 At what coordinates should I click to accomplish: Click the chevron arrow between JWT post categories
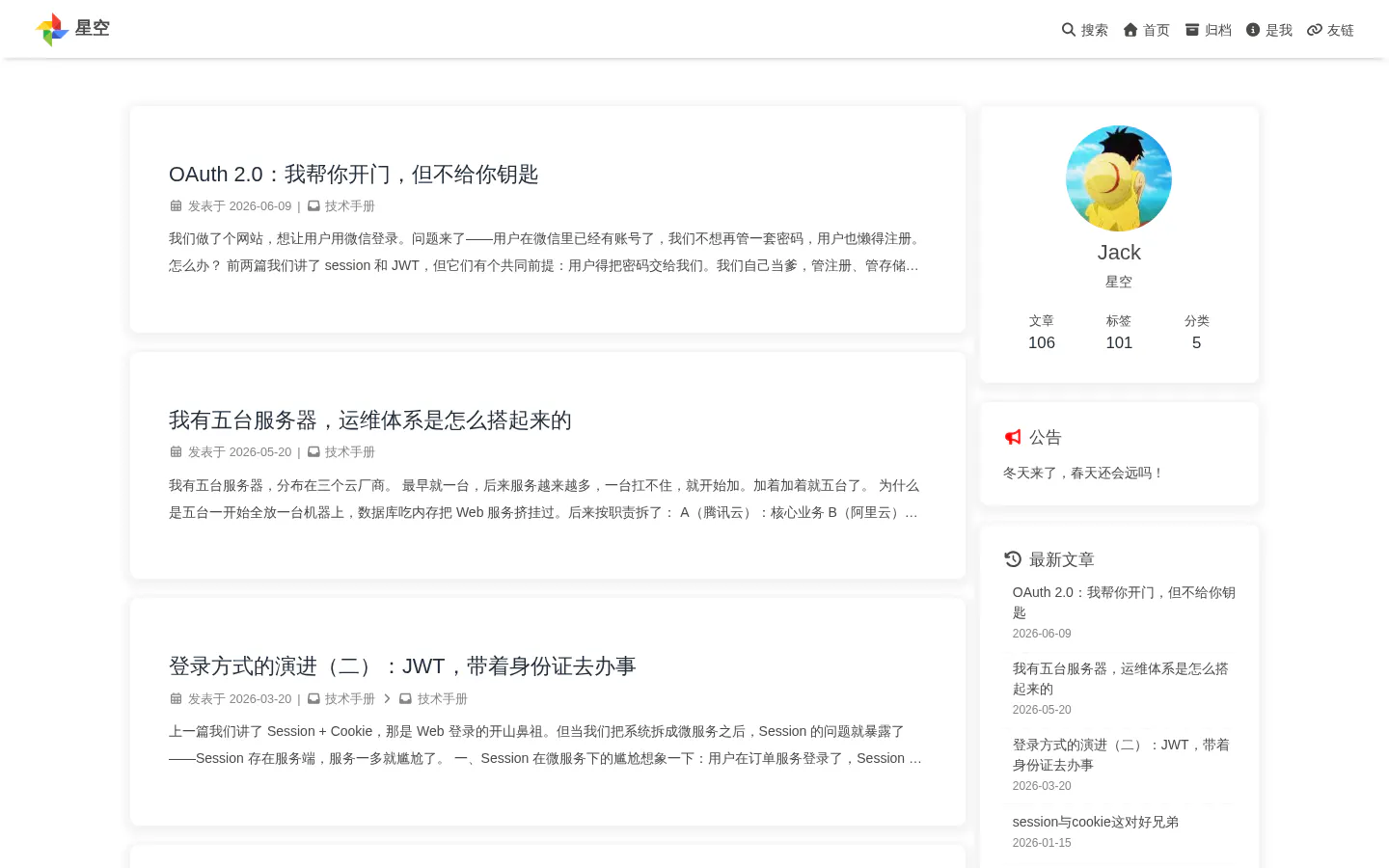[x=387, y=698]
